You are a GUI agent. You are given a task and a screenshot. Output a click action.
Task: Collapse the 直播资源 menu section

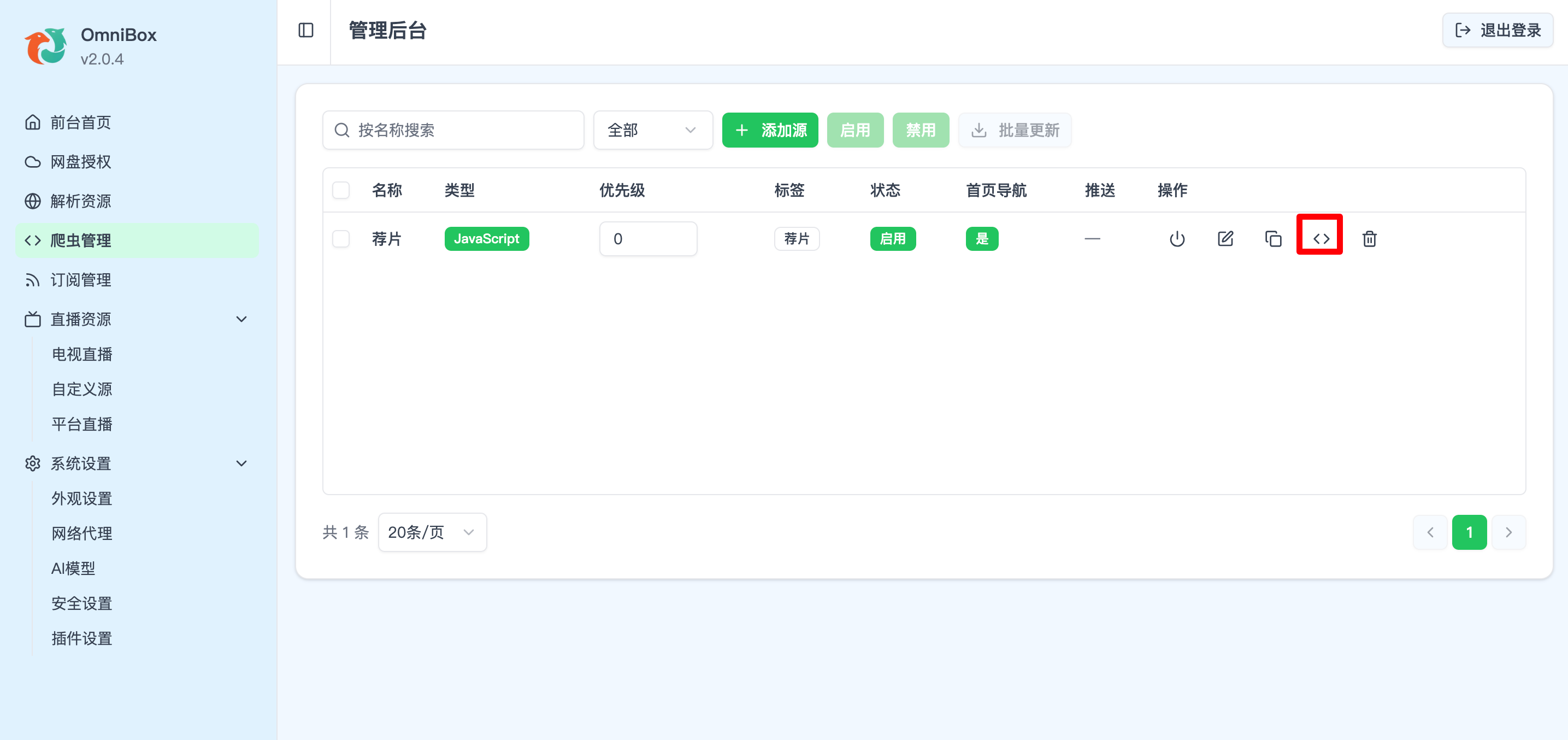click(241, 319)
